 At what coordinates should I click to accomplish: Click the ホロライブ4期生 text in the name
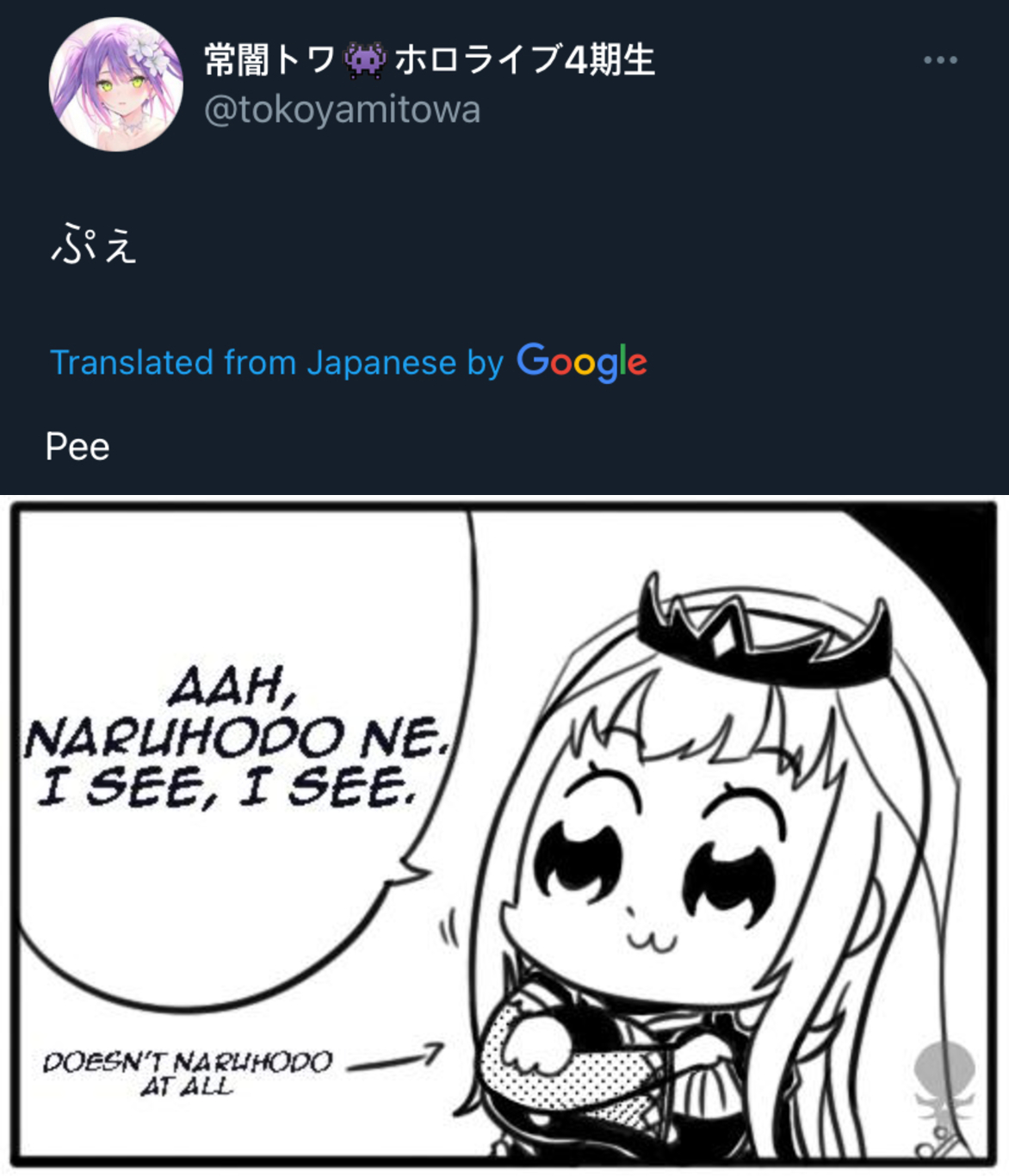[525, 60]
